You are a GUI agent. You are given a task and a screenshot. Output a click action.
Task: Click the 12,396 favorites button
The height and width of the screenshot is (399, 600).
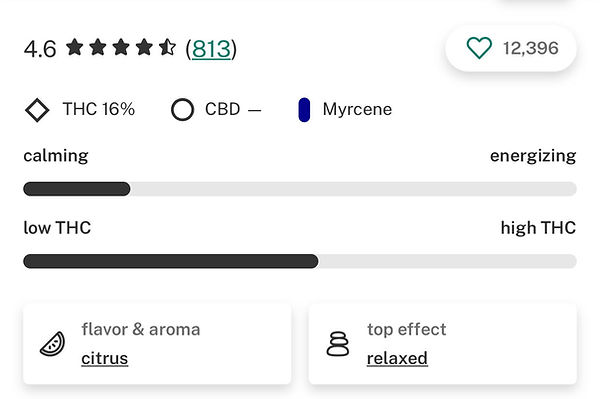511,48
